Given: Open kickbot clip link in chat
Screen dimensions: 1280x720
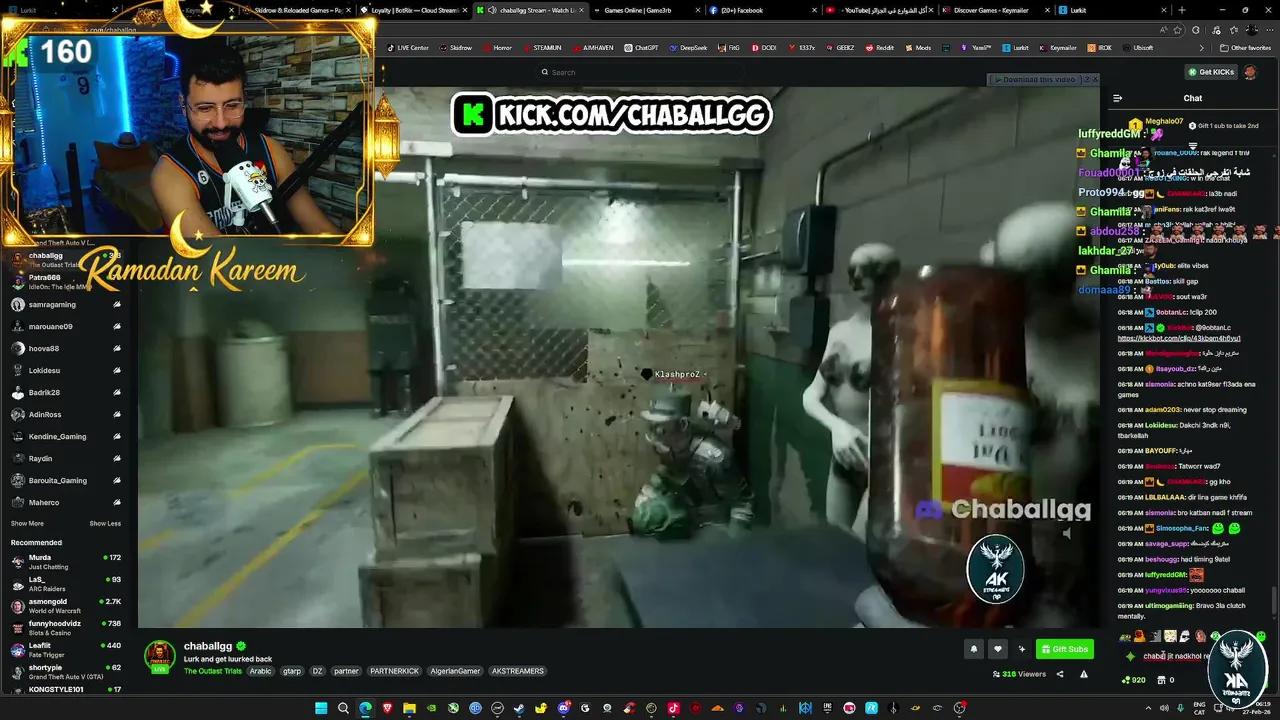Looking at the screenshot, I should pos(1179,338).
